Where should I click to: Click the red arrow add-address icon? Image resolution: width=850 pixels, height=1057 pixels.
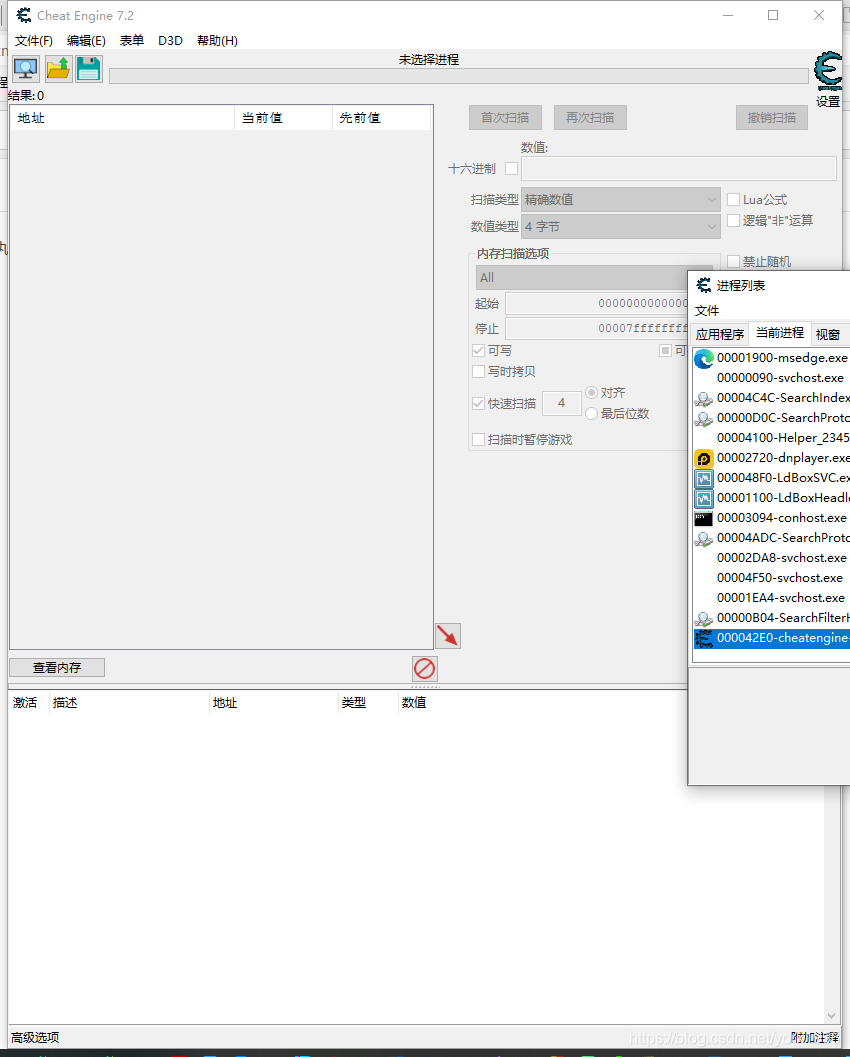pyautogui.click(x=448, y=635)
